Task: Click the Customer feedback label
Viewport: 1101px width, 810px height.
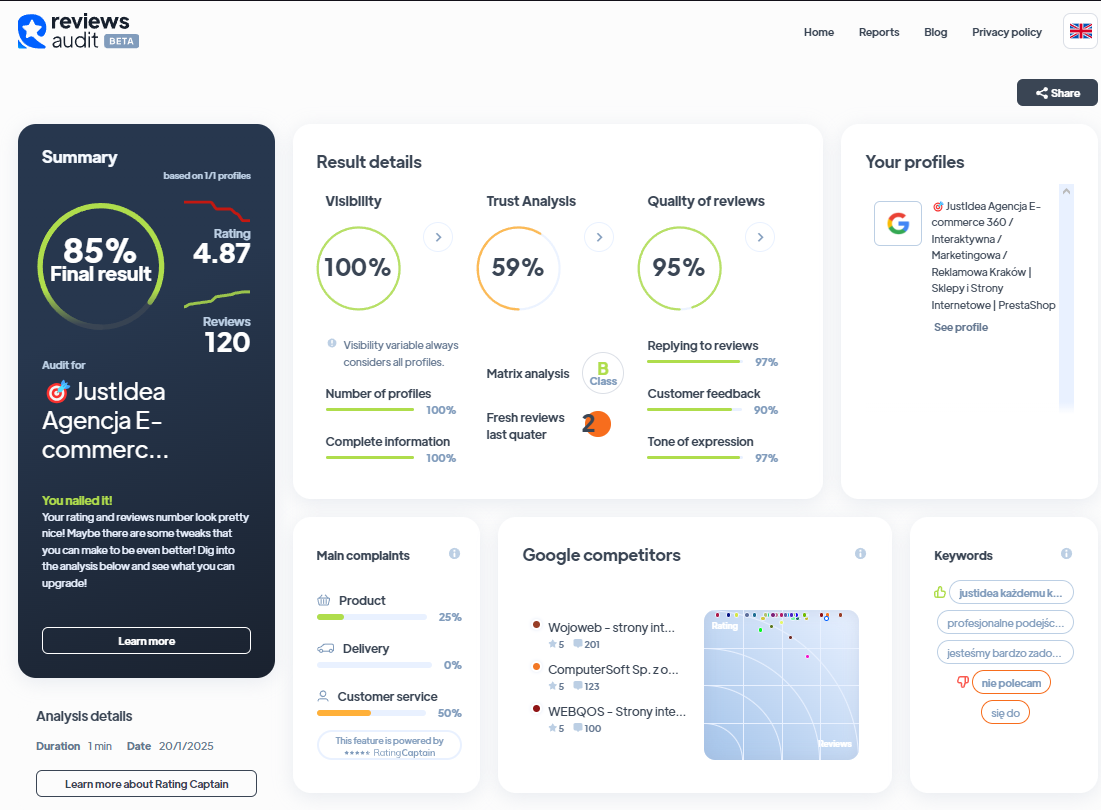Action: pyautogui.click(x=704, y=394)
